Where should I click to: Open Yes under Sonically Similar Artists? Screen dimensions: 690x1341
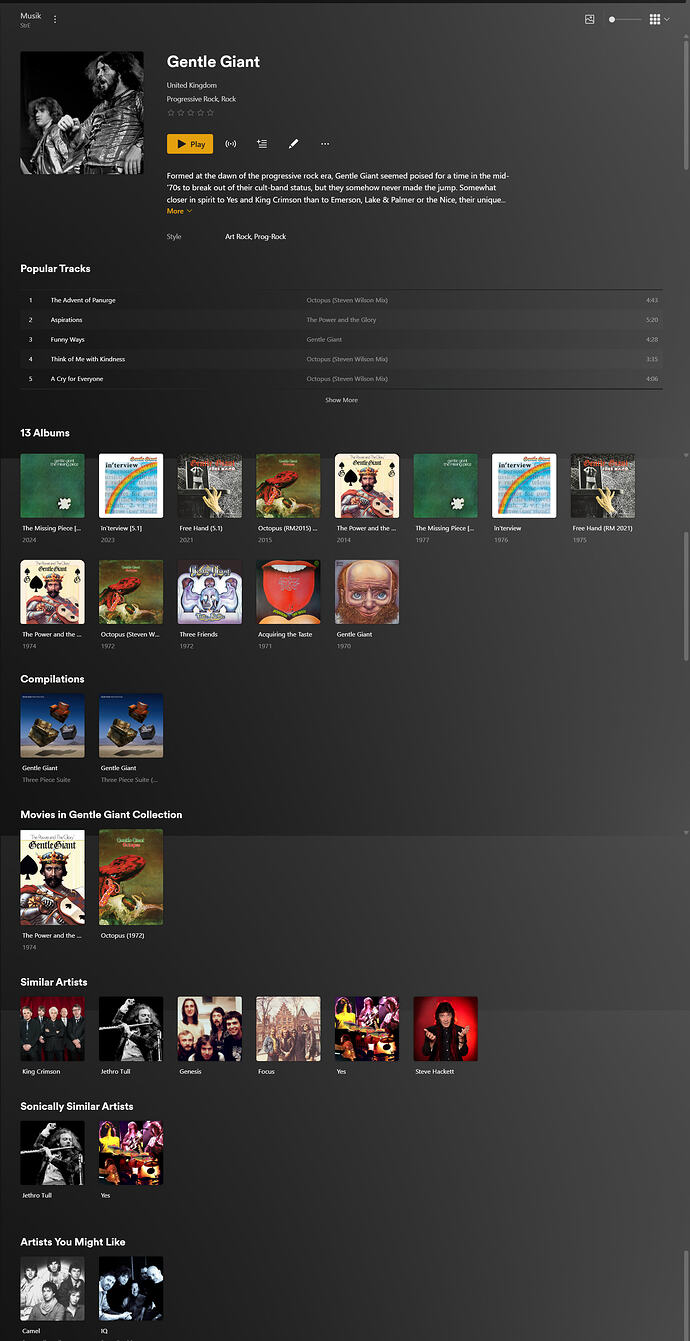[131, 1153]
